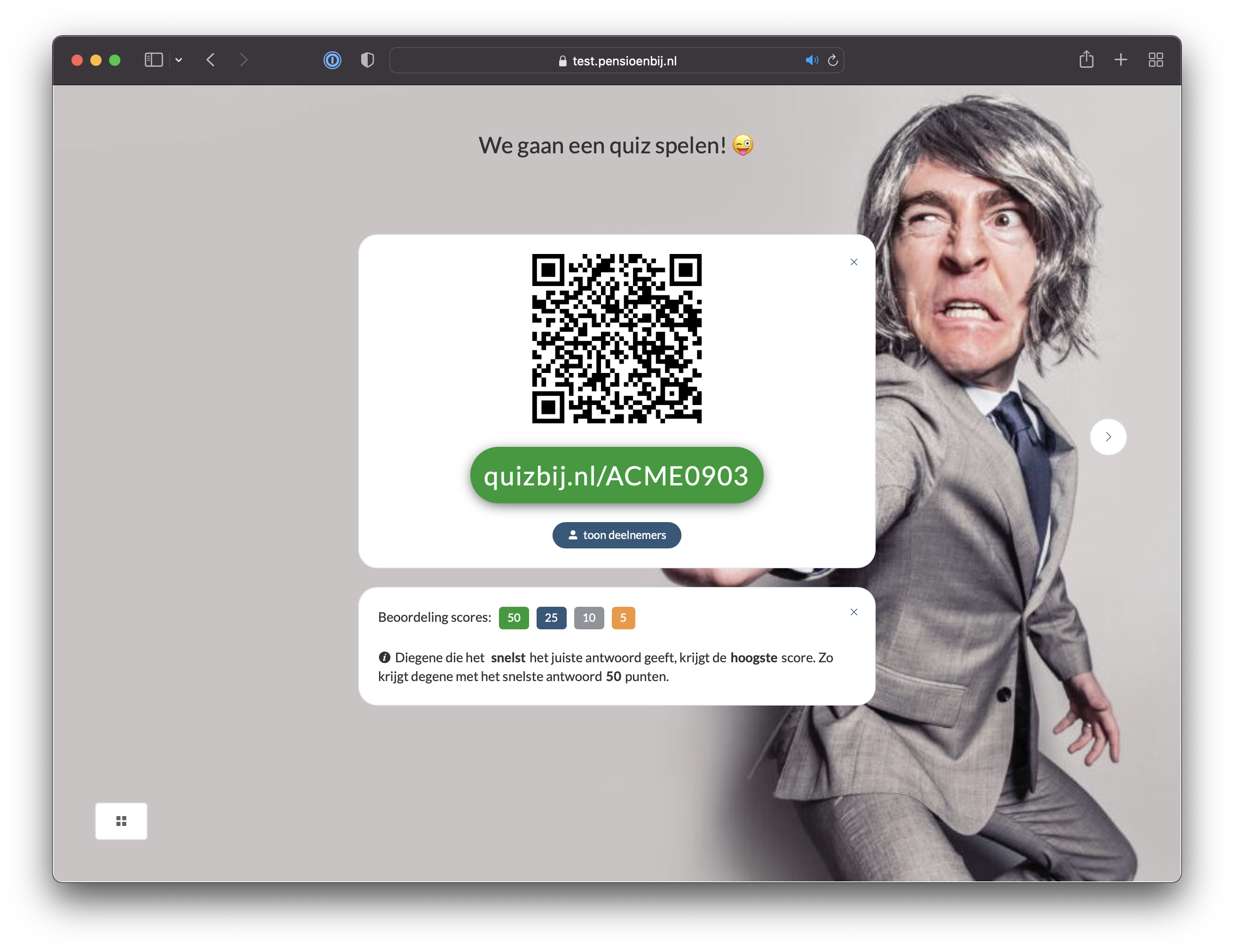The height and width of the screenshot is (952, 1234).
Task: Mute the tab audio speaker icon
Action: (x=811, y=61)
